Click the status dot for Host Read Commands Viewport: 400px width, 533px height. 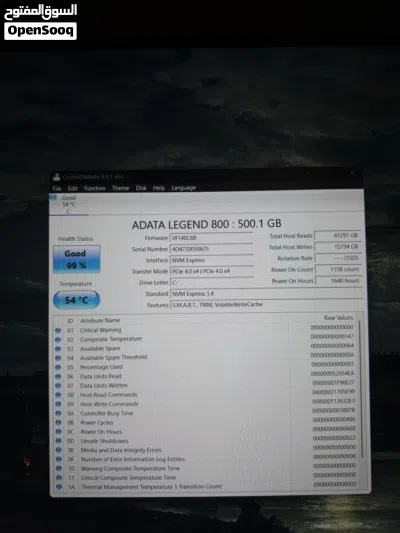(58, 395)
